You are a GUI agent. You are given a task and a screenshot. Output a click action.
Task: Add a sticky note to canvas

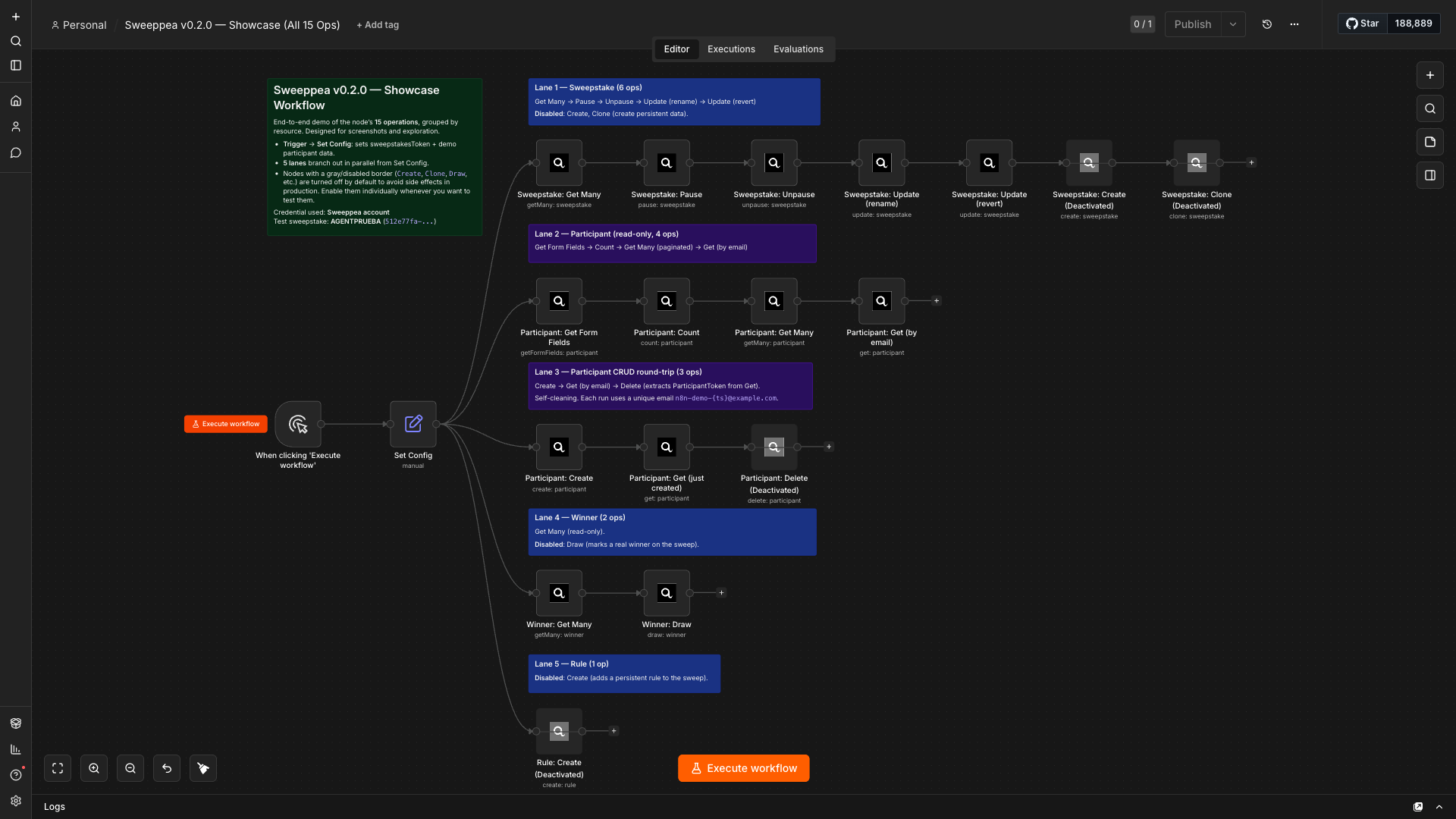[x=1430, y=142]
